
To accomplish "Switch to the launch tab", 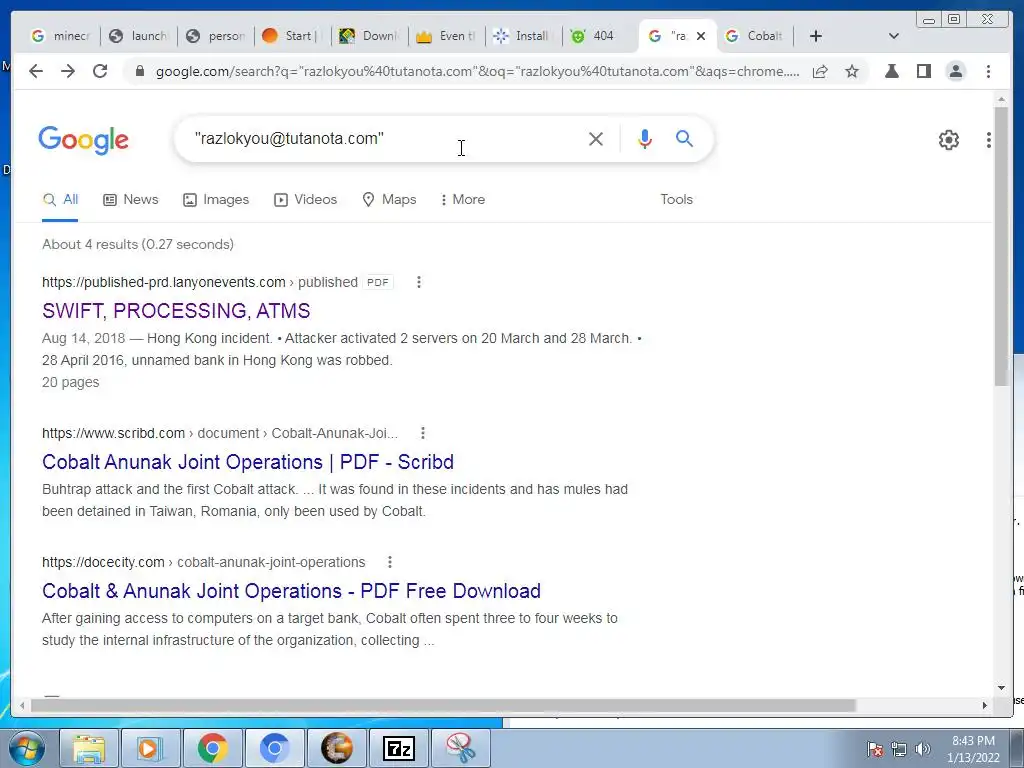I will click(x=138, y=36).
